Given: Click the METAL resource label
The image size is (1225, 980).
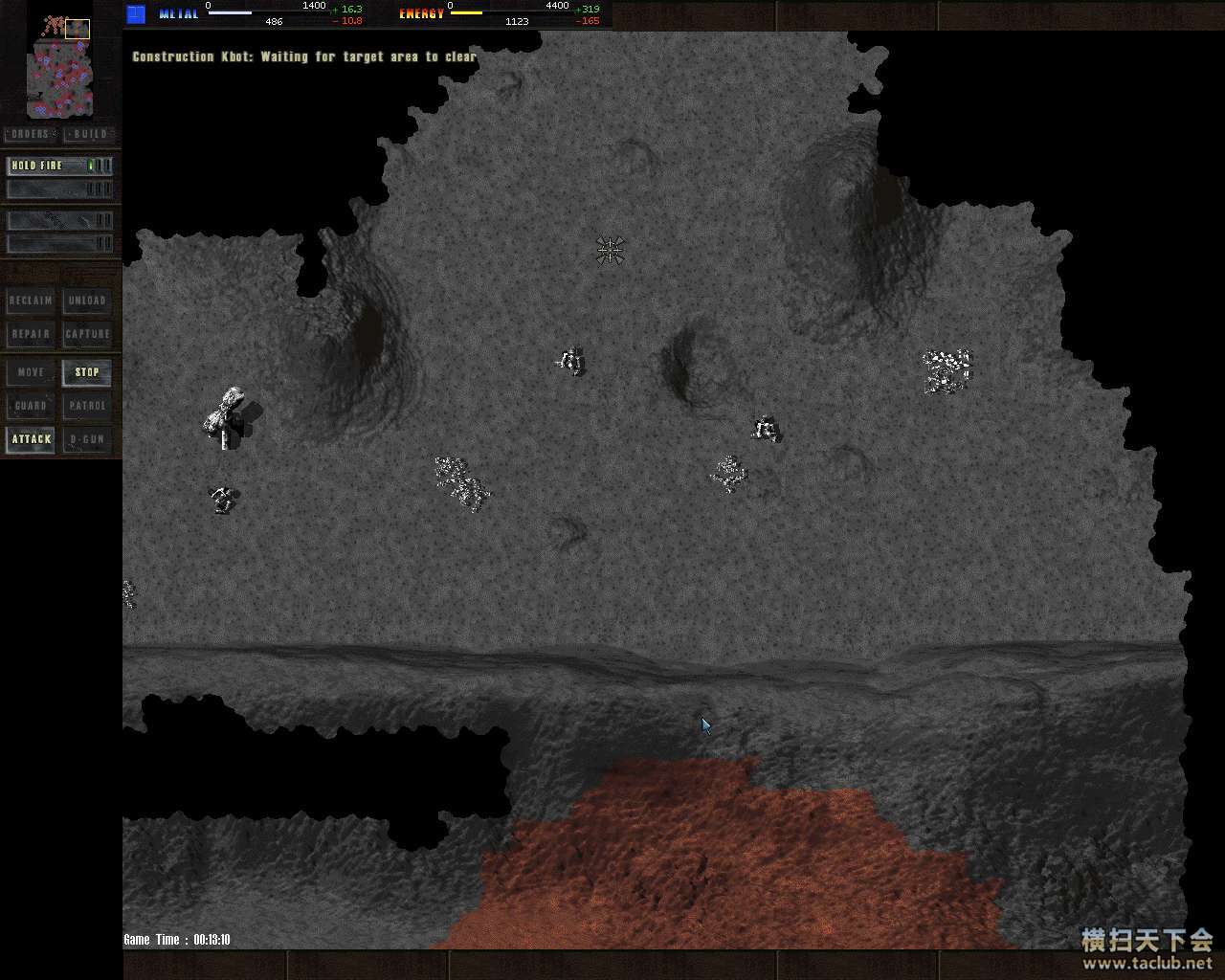Looking at the screenshot, I should click(x=179, y=14).
